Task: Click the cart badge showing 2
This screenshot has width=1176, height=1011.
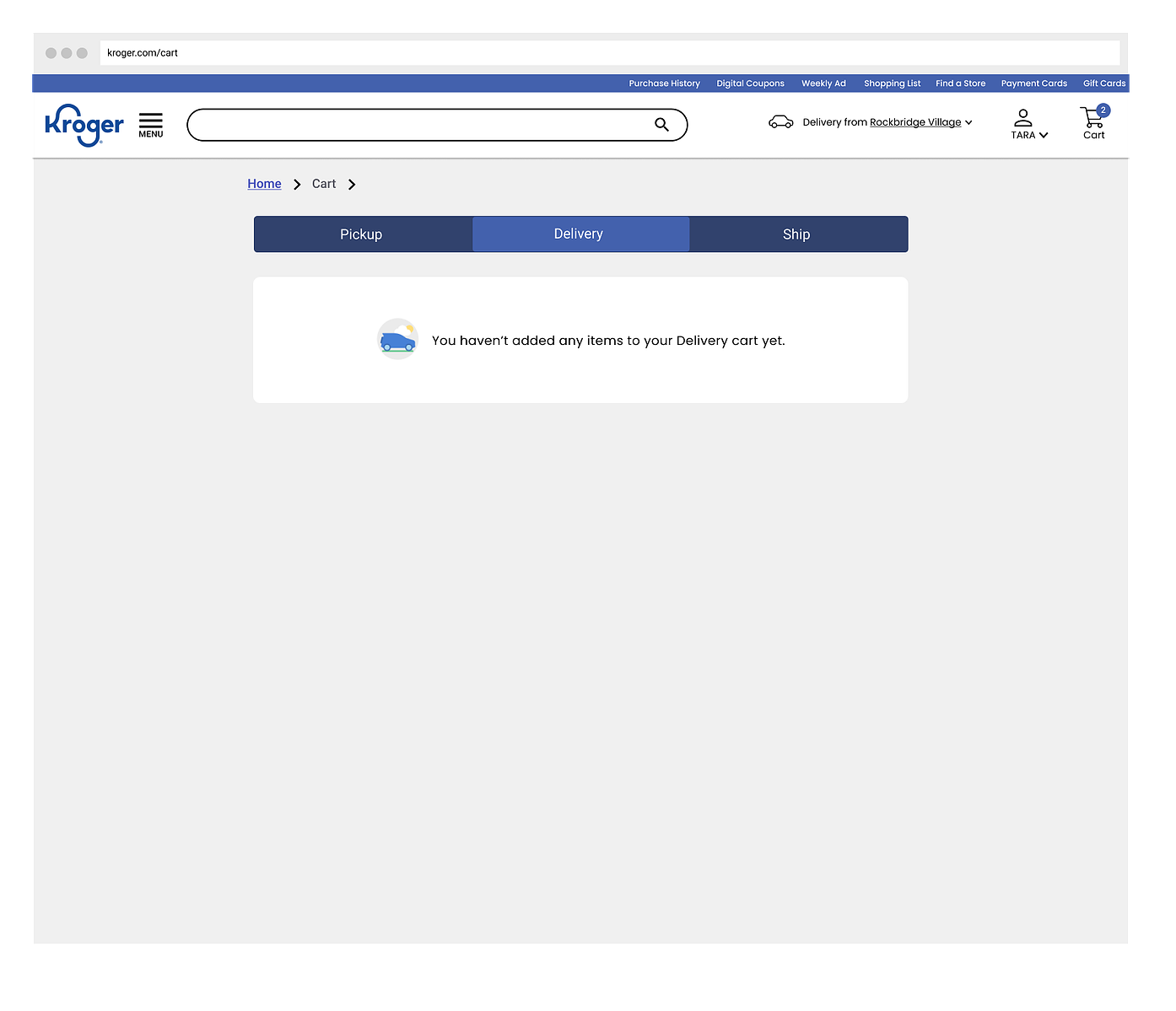Action: [1103, 110]
